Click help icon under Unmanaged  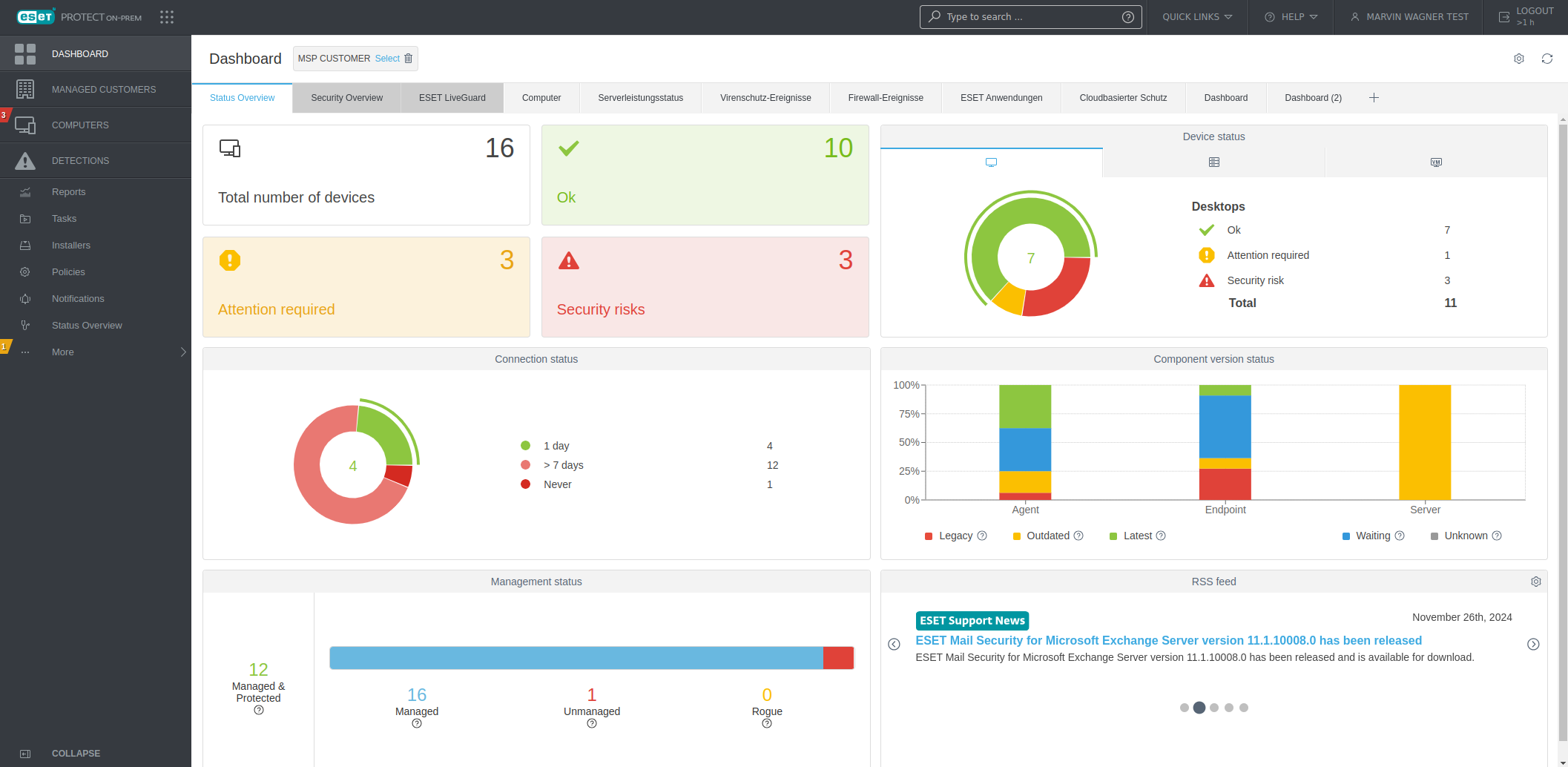tap(592, 723)
